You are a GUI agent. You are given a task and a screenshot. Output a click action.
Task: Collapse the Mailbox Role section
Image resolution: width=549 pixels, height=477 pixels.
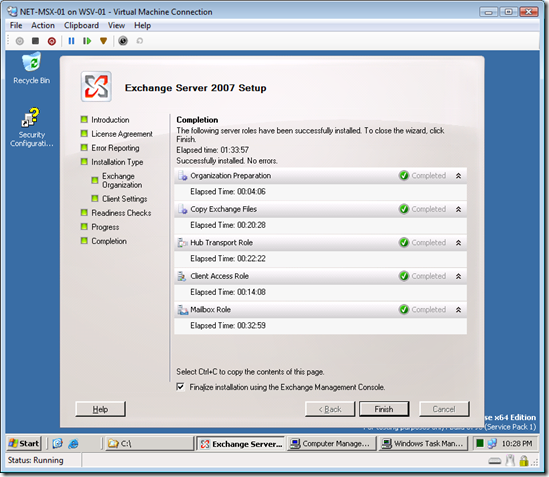(458, 310)
